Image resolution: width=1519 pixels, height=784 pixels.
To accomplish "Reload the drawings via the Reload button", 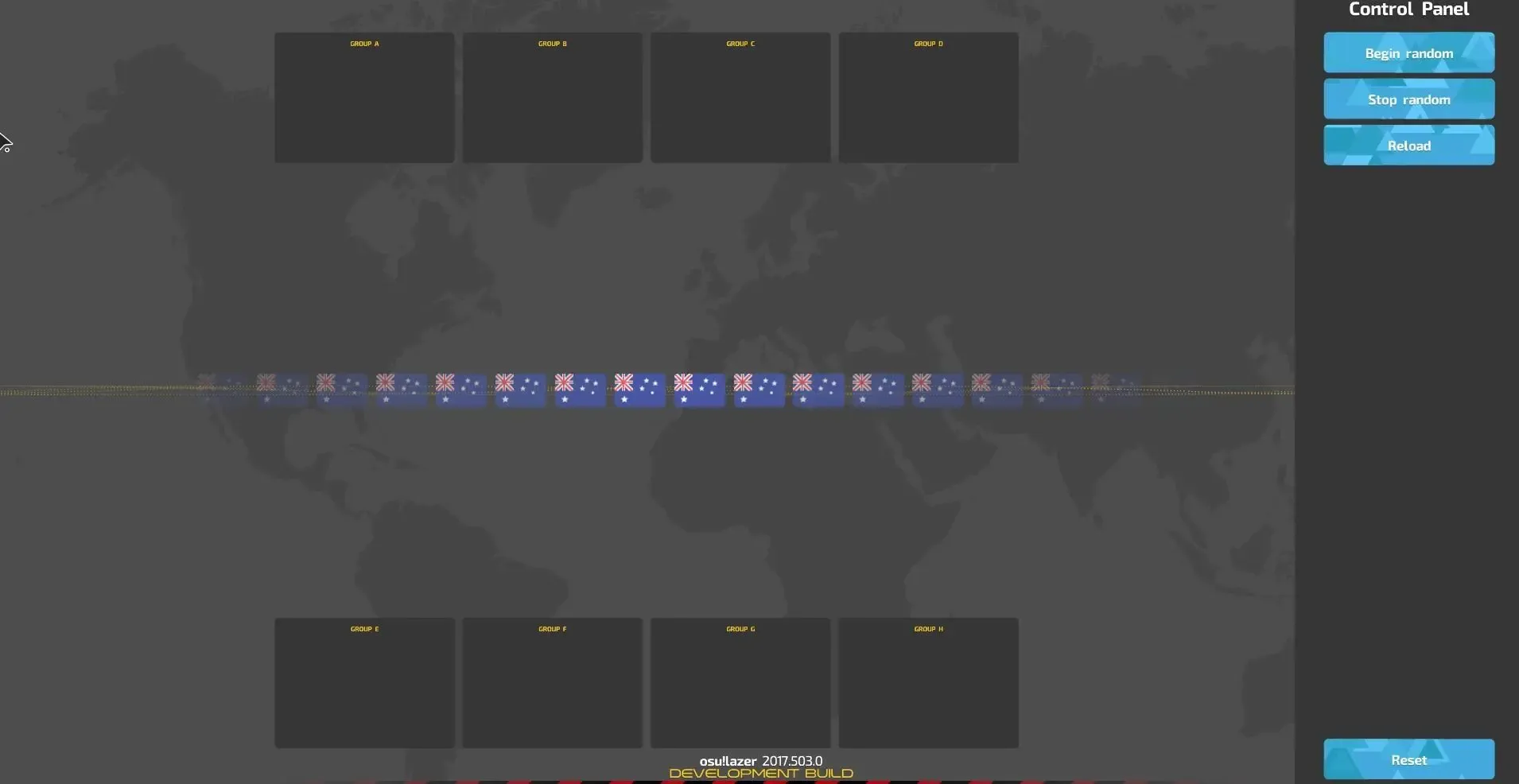I will pyautogui.click(x=1408, y=146).
